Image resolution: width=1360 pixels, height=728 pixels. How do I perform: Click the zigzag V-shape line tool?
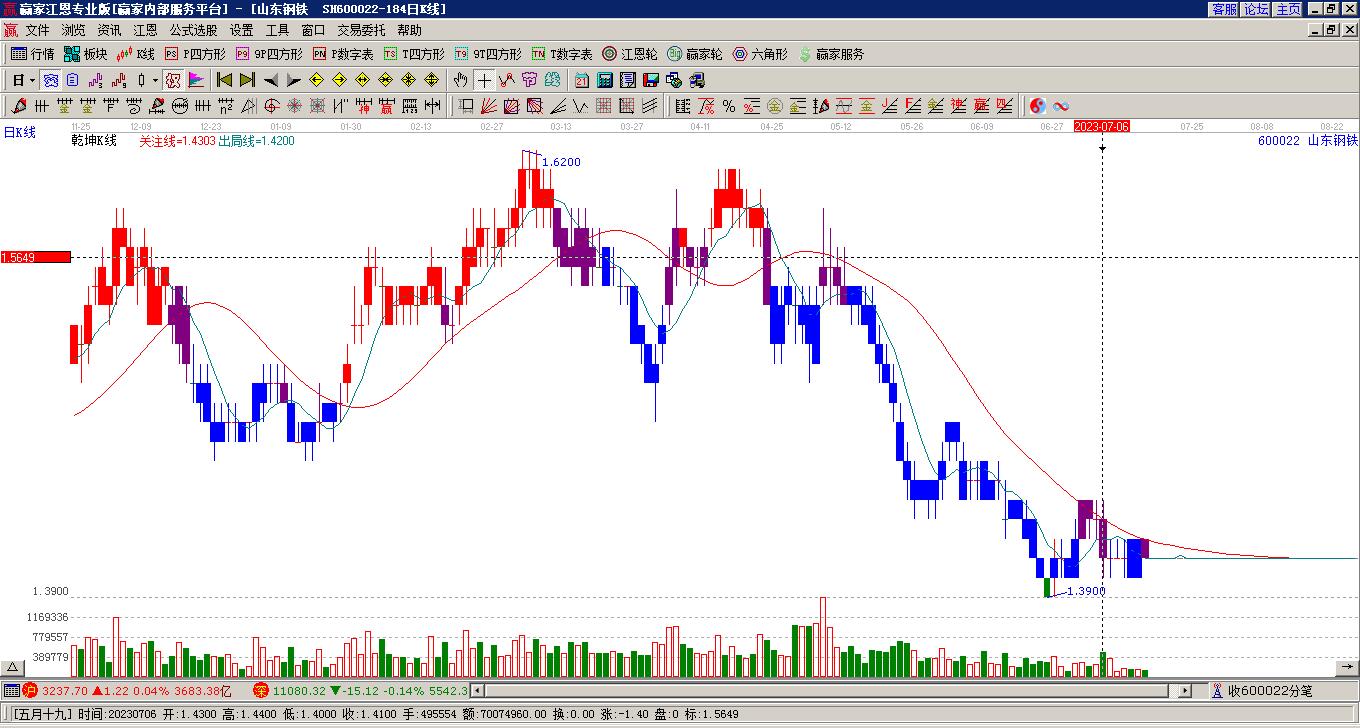[x=580, y=106]
